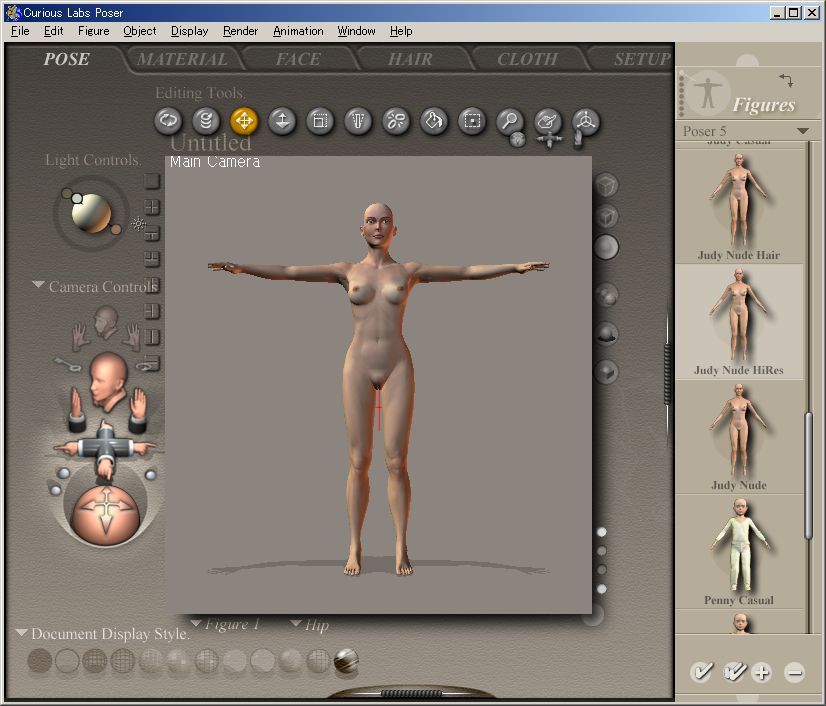Select the Morphing Tool putty icon

click(547, 121)
